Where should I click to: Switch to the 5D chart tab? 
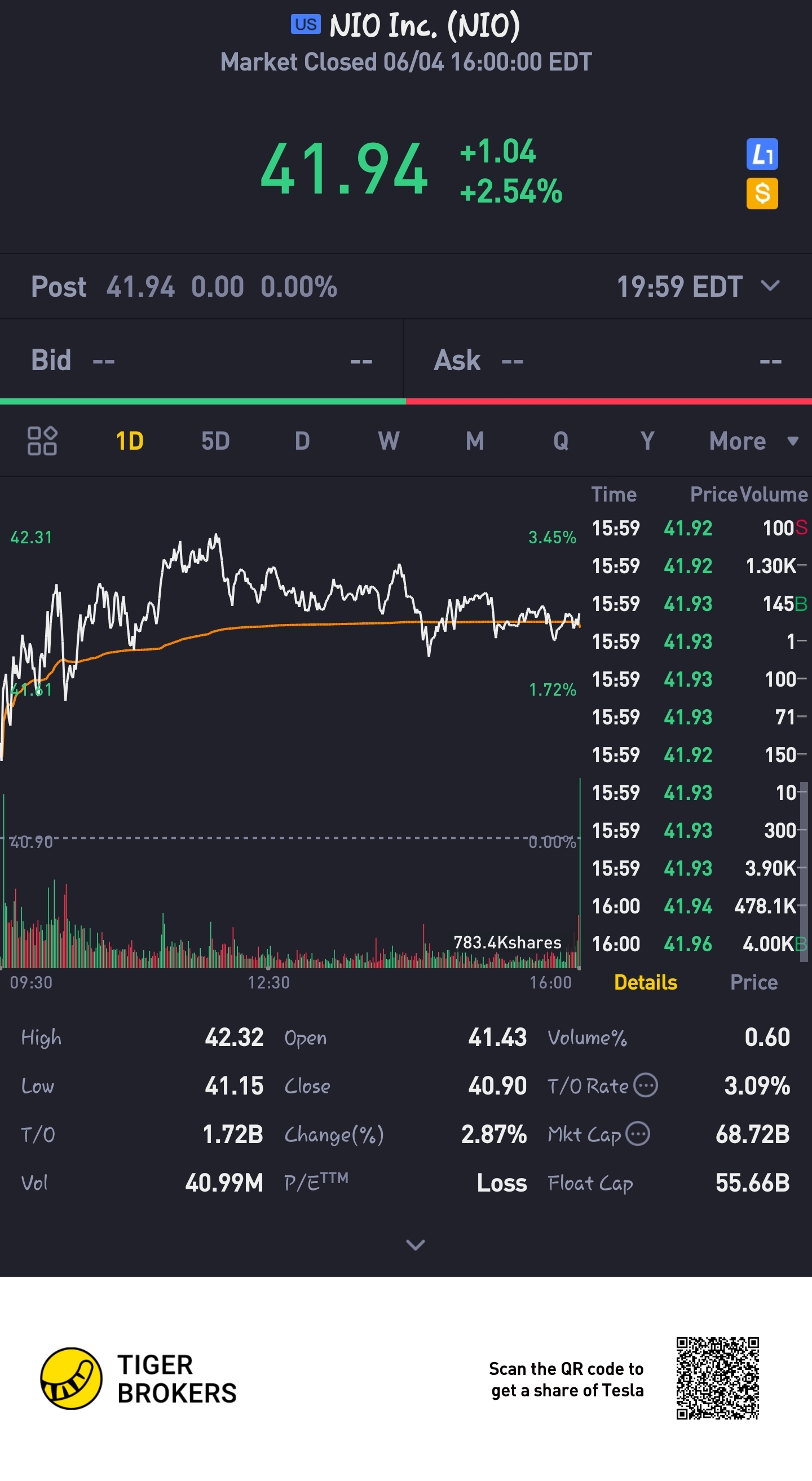215,441
